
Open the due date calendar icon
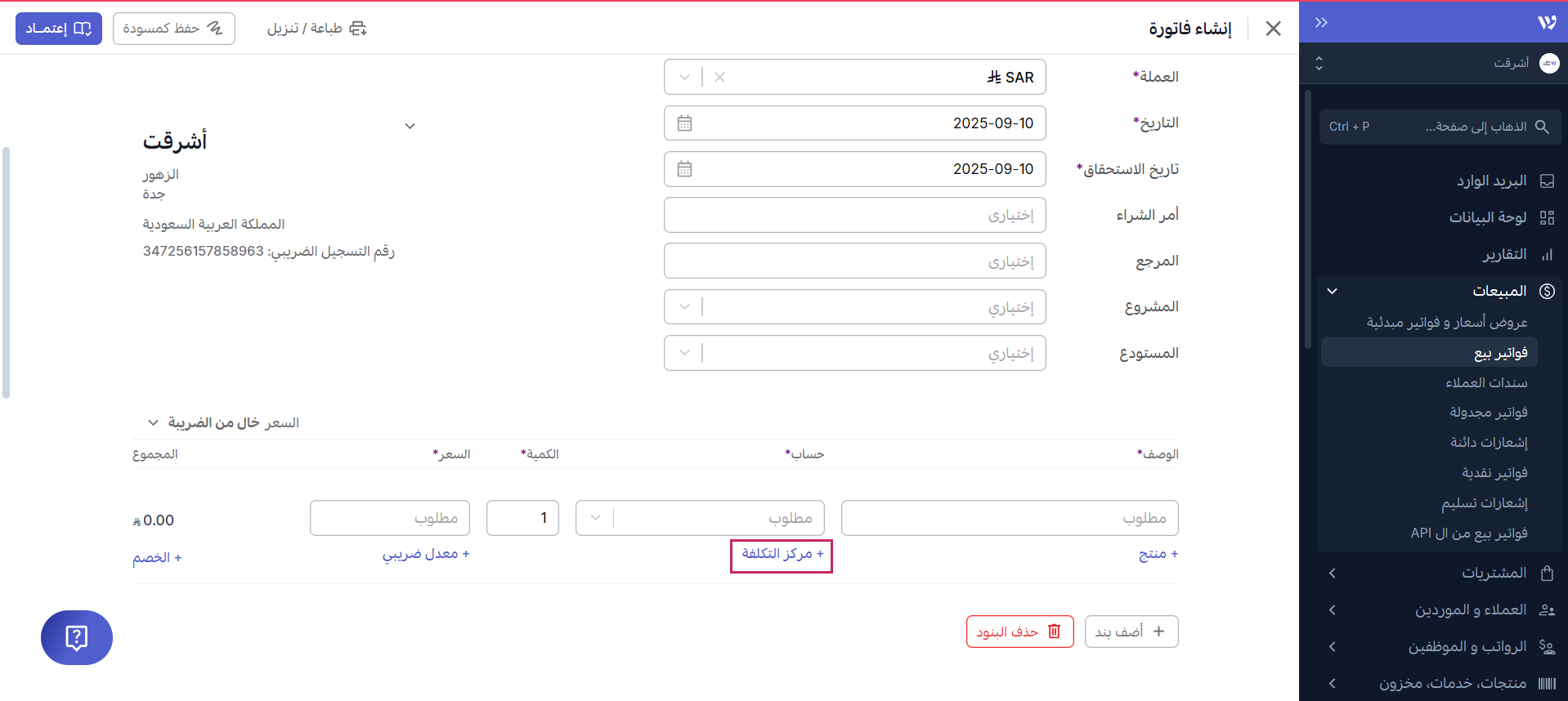tap(684, 169)
